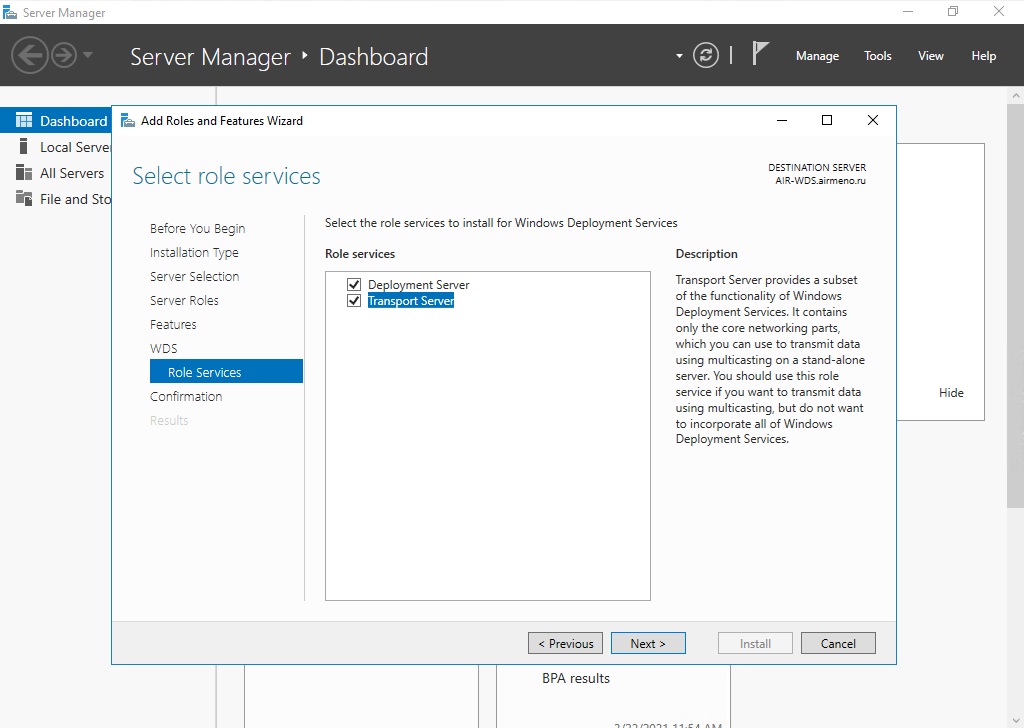Open dropdown arrow left of refresh icon
The height and width of the screenshot is (728, 1024).
(x=680, y=56)
